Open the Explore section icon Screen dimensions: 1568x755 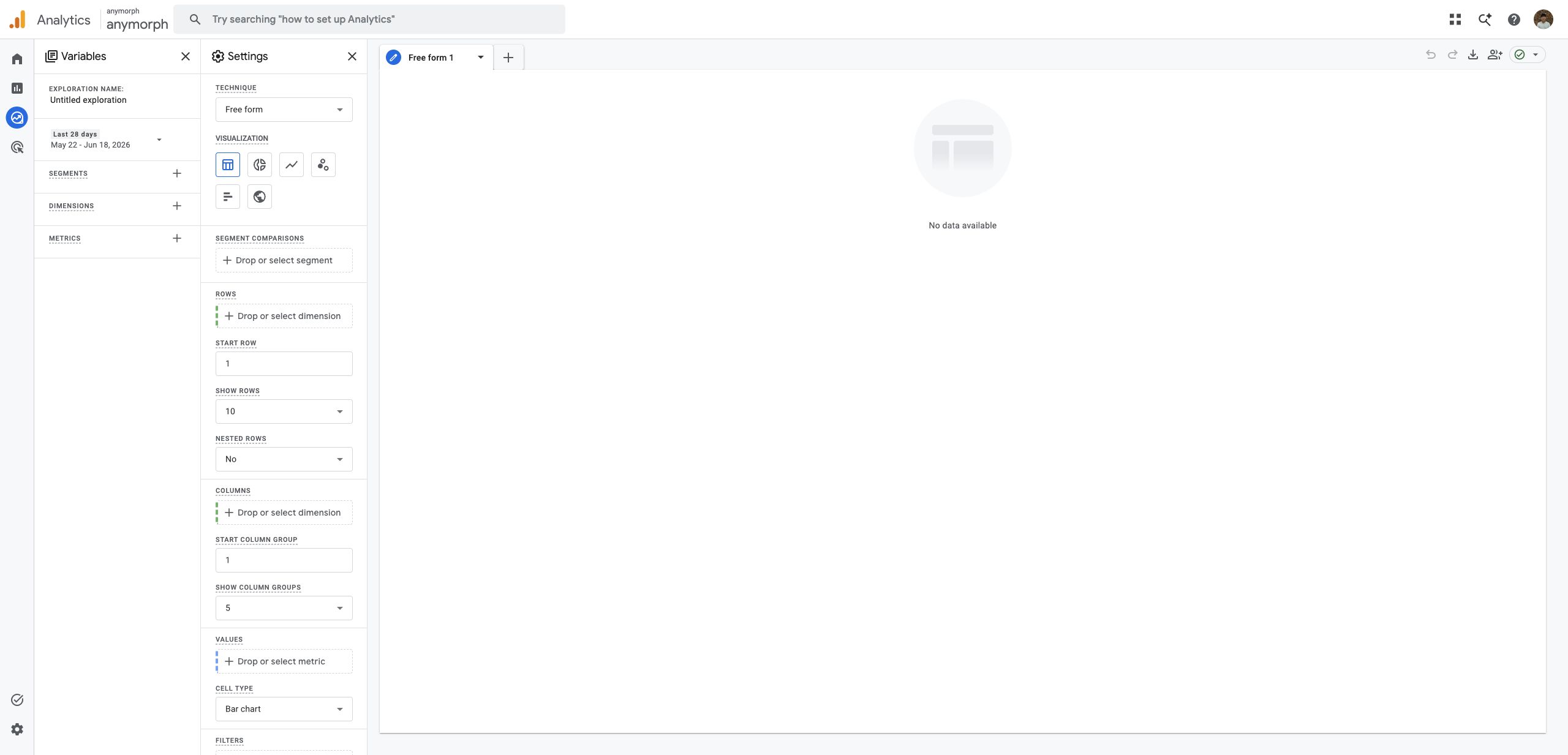(x=17, y=118)
